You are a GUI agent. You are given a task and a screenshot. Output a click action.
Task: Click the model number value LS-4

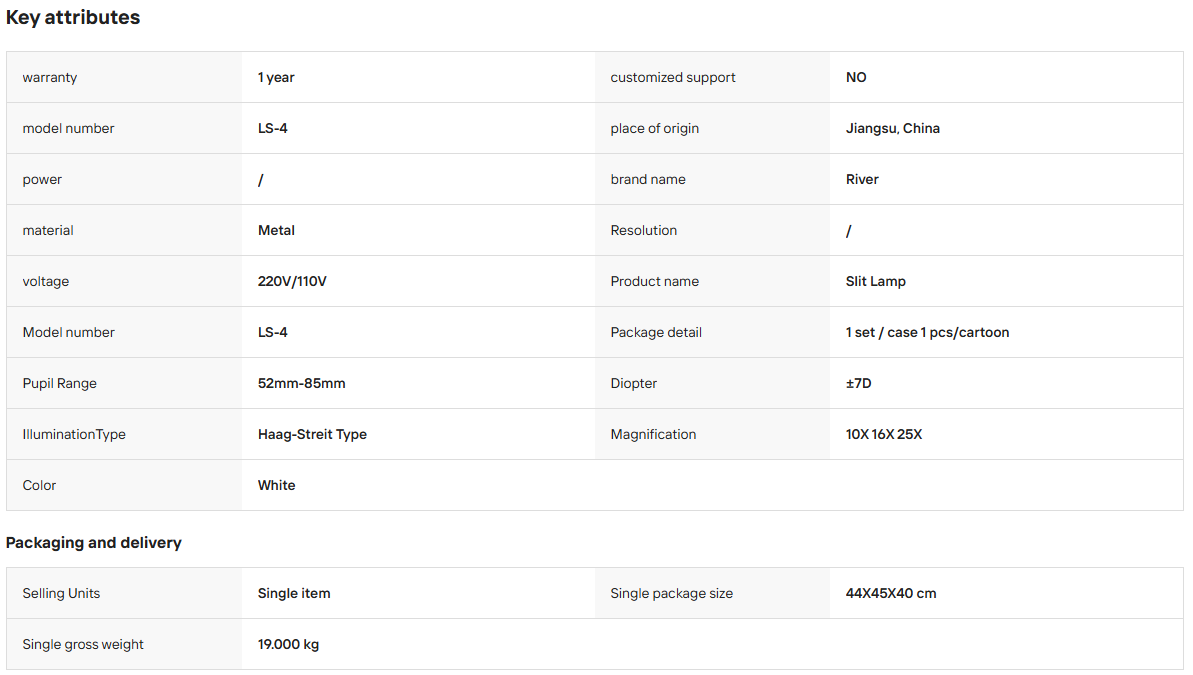coord(272,129)
